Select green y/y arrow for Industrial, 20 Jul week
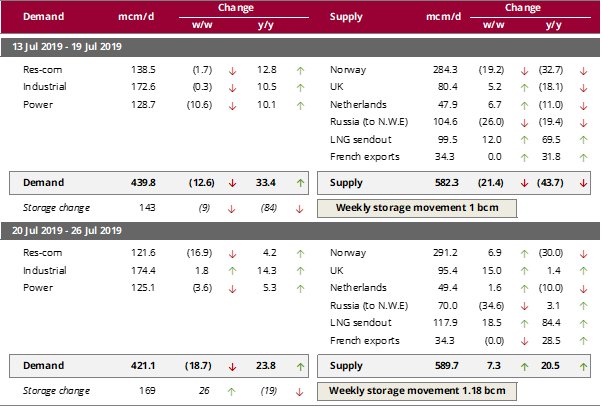 (x=299, y=270)
